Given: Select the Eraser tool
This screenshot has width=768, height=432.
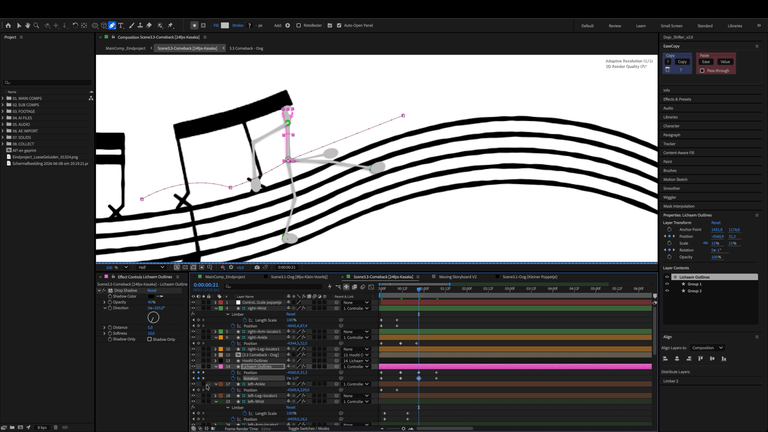Looking at the screenshot, I should (149, 25).
